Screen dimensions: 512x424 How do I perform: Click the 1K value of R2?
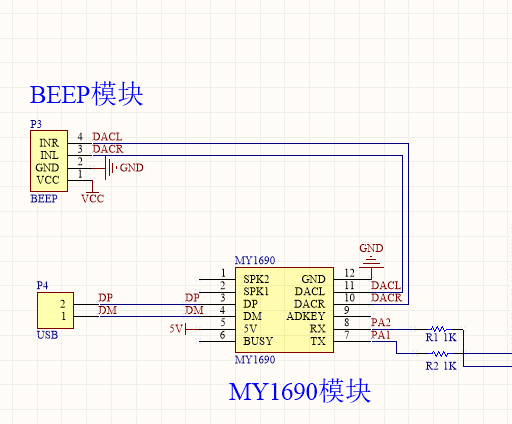pos(450,366)
